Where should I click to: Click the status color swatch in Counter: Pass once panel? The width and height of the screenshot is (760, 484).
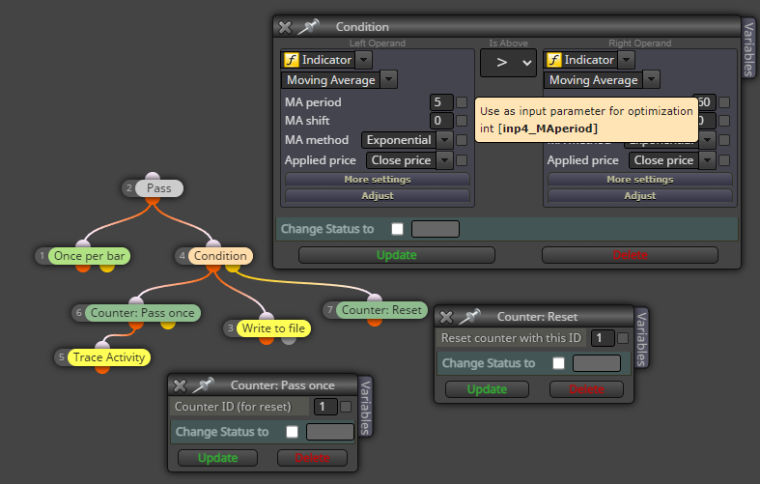[330, 432]
